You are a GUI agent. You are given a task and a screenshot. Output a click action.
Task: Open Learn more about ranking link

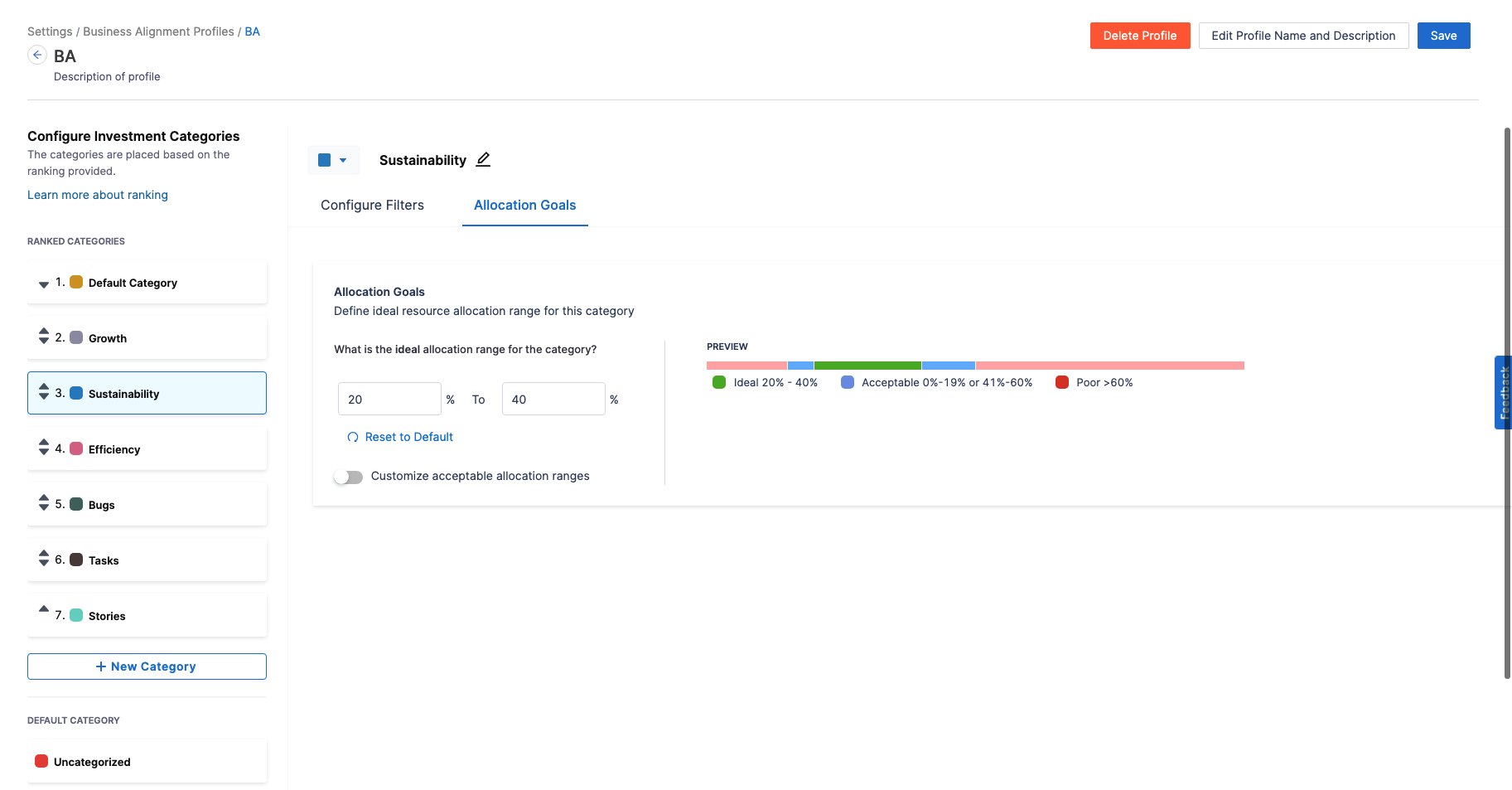(x=98, y=195)
